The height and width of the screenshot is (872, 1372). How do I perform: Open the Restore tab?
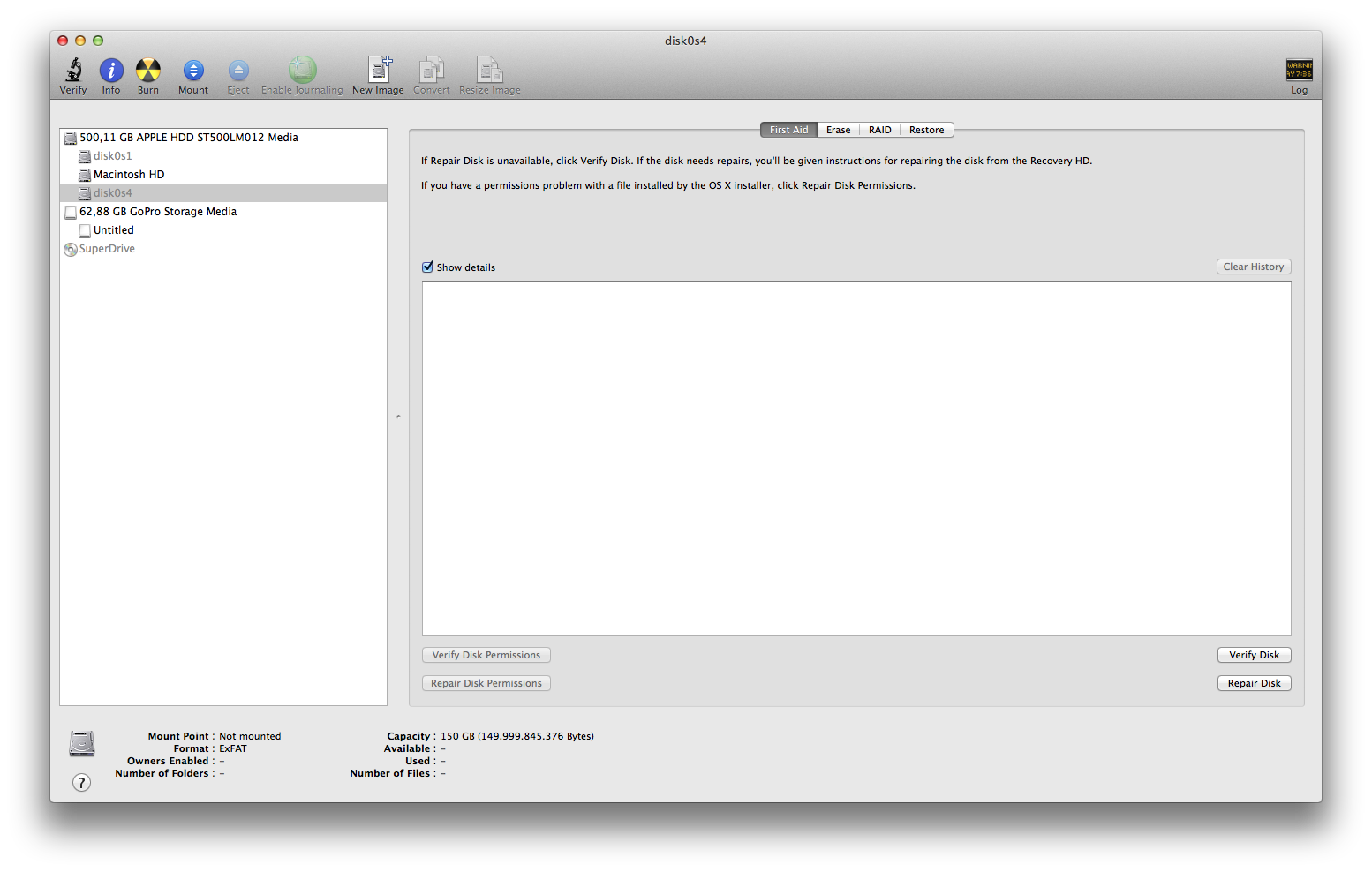[x=926, y=130]
